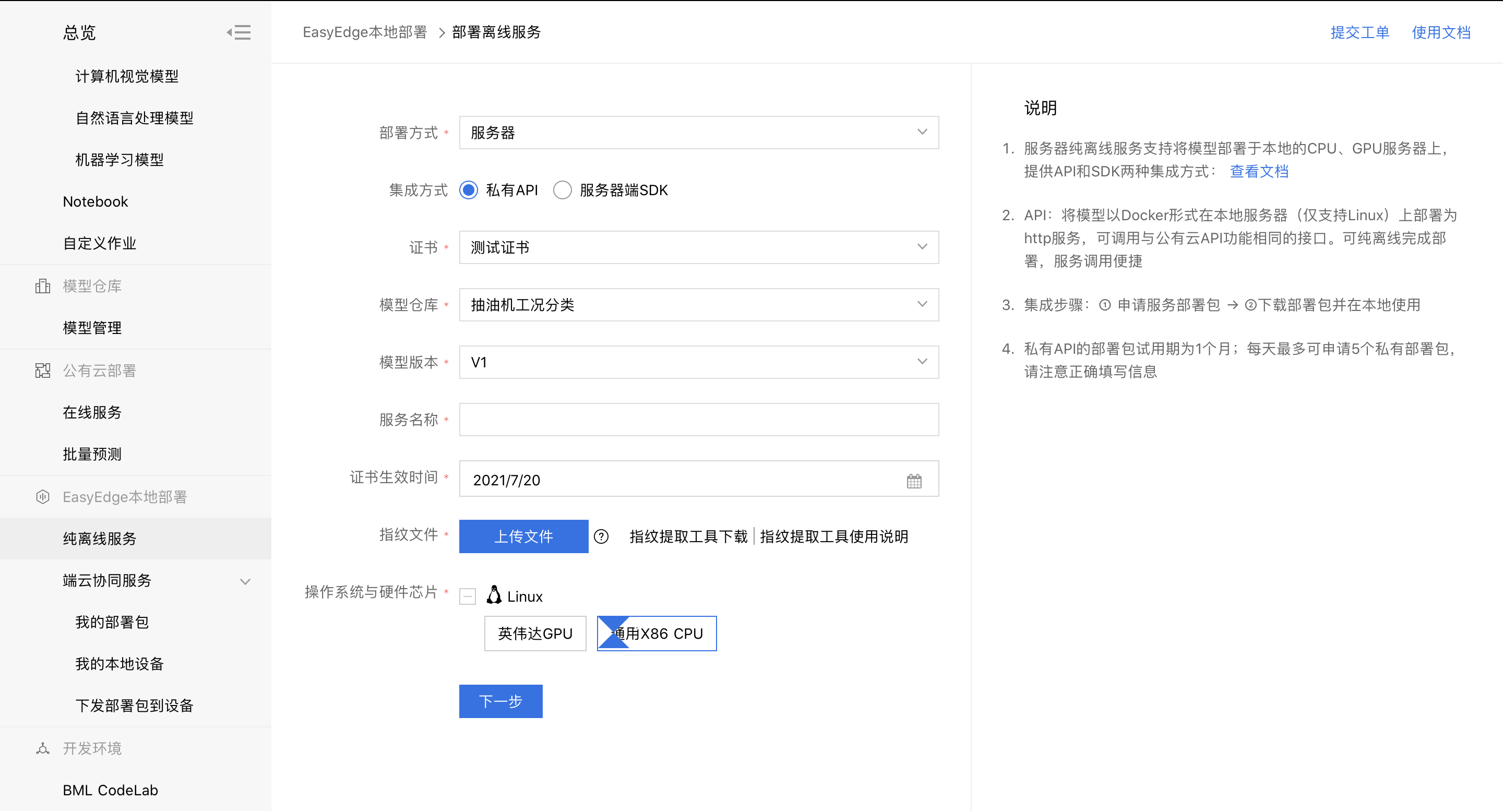This screenshot has height=812, width=1503.
Task: Click the 开发环境 section header text
Action: tap(92, 748)
